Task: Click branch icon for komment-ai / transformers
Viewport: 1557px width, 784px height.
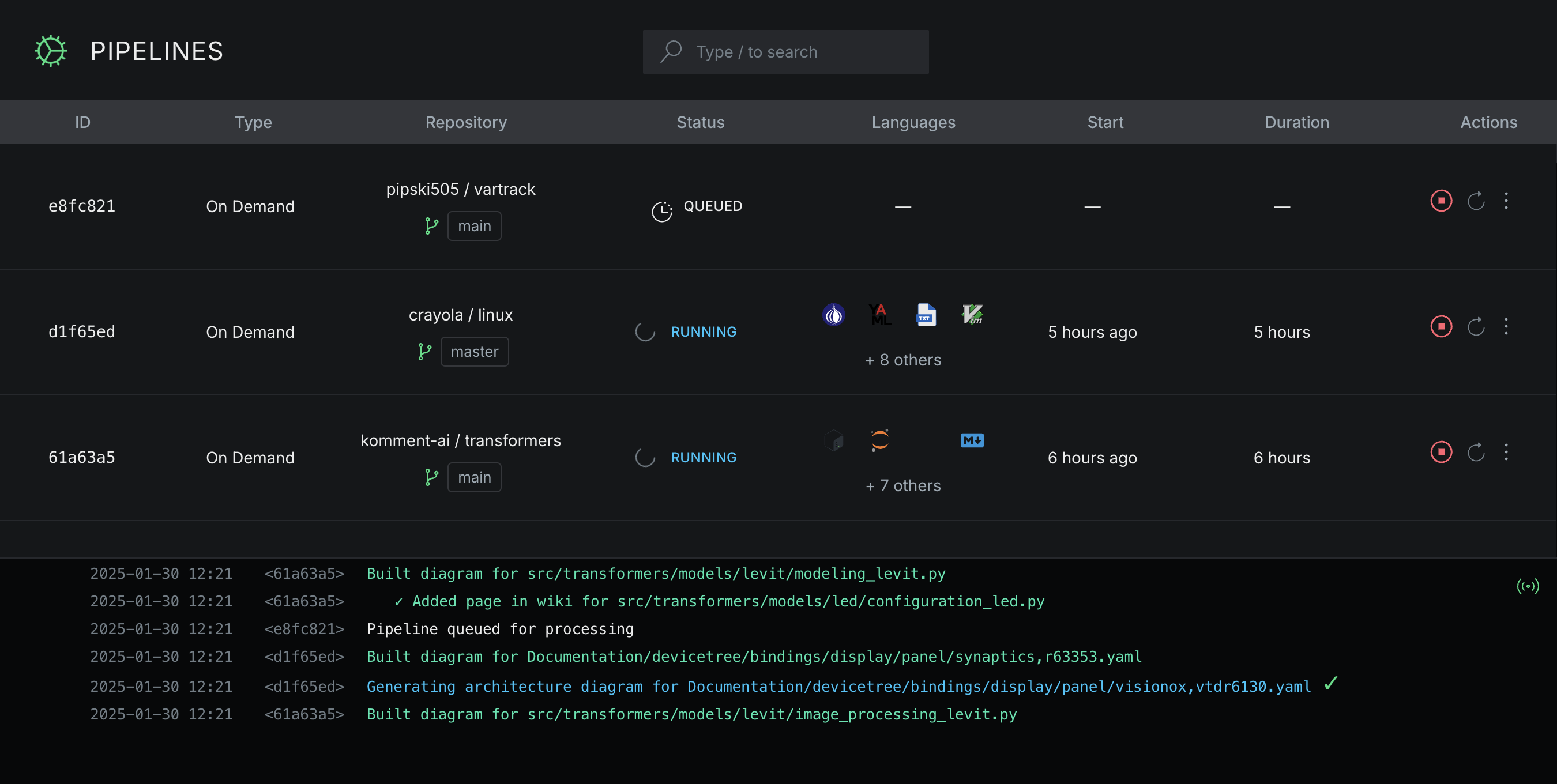Action: (x=431, y=477)
